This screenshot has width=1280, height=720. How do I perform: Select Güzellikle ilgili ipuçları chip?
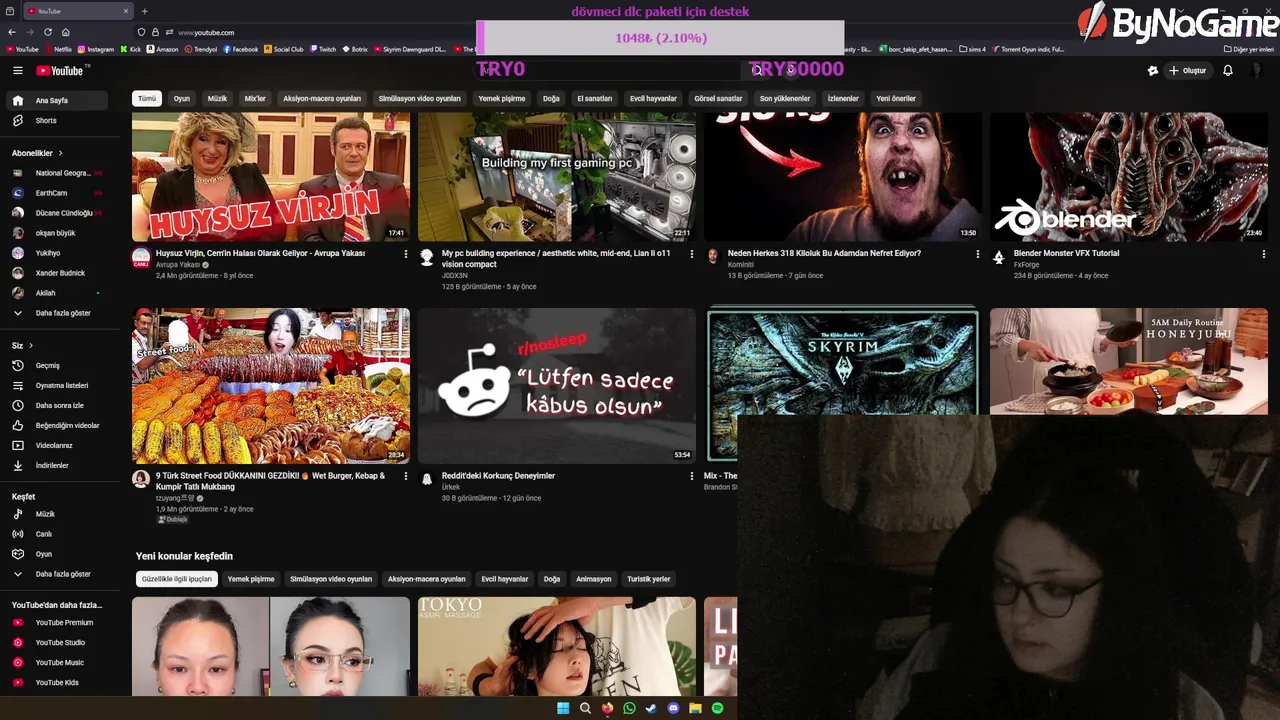click(177, 579)
